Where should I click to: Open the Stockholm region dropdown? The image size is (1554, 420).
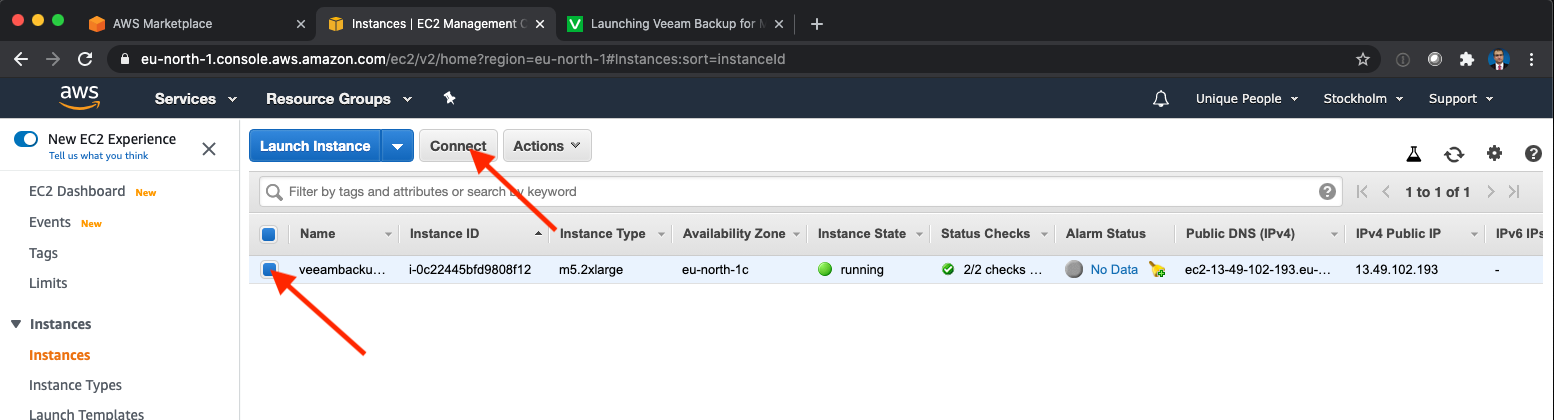click(x=1363, y=98)
